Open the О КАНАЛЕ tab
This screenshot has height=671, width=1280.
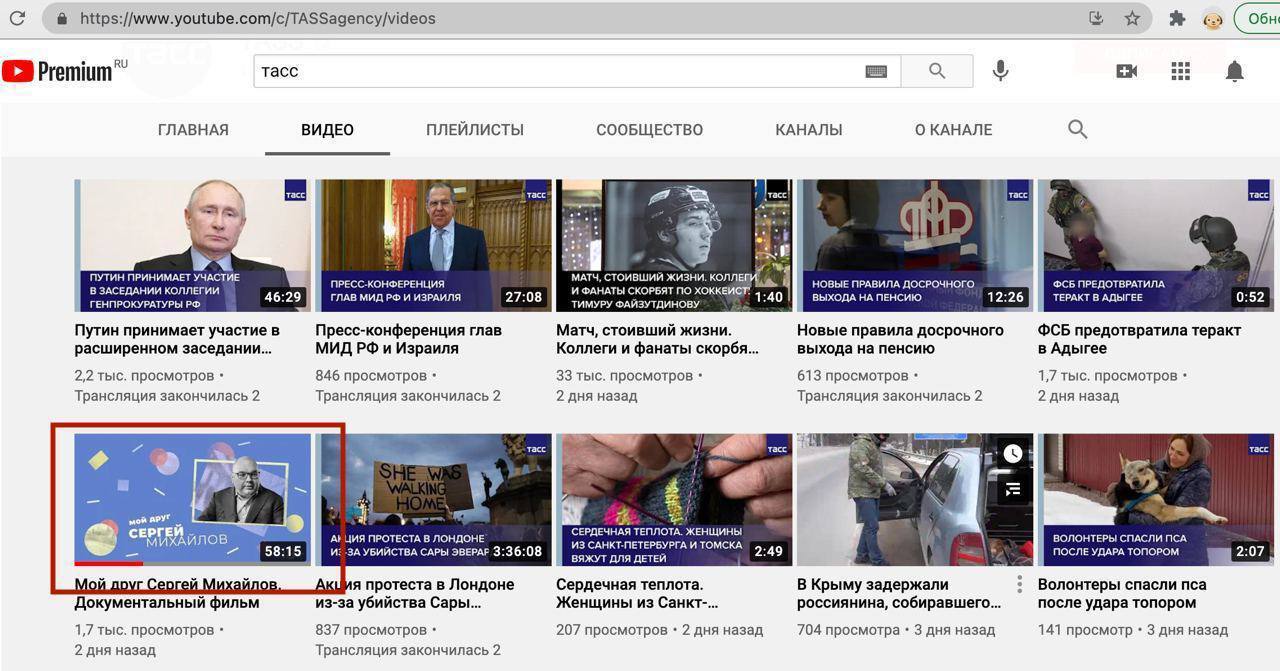[954, 130]
